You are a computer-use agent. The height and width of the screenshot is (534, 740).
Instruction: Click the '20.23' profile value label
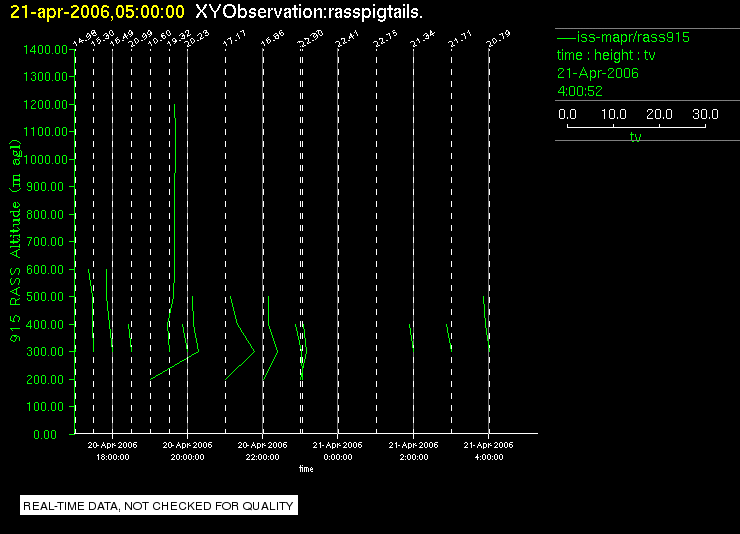coord(197,39)
